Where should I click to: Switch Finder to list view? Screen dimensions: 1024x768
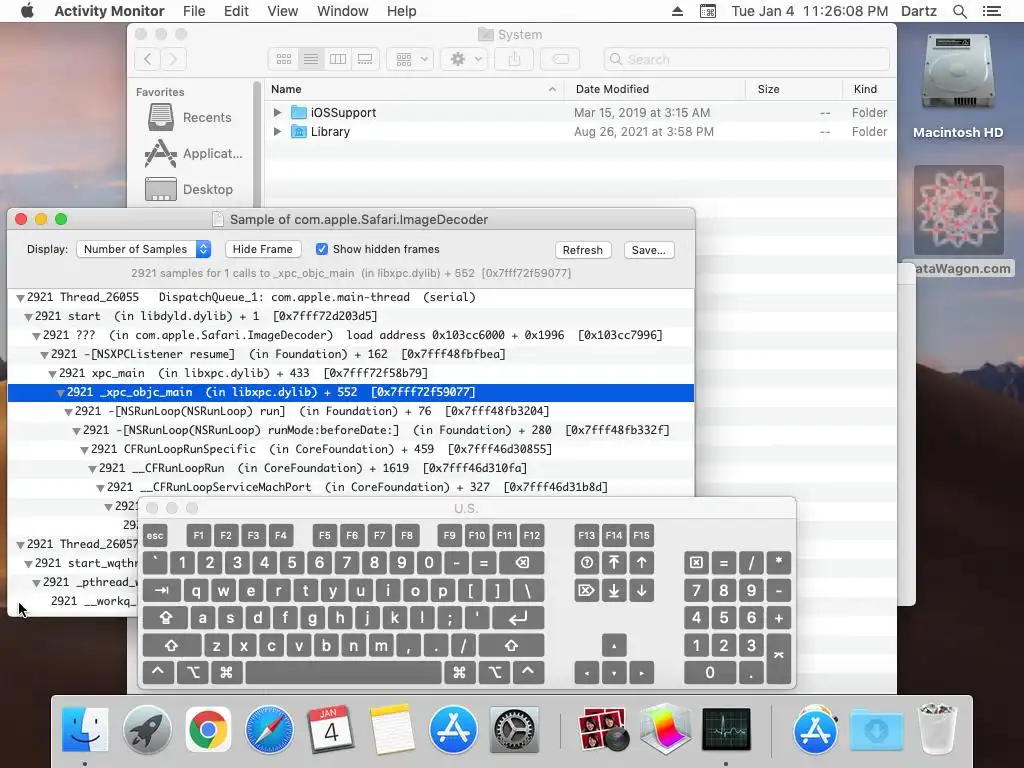(311, 59)
